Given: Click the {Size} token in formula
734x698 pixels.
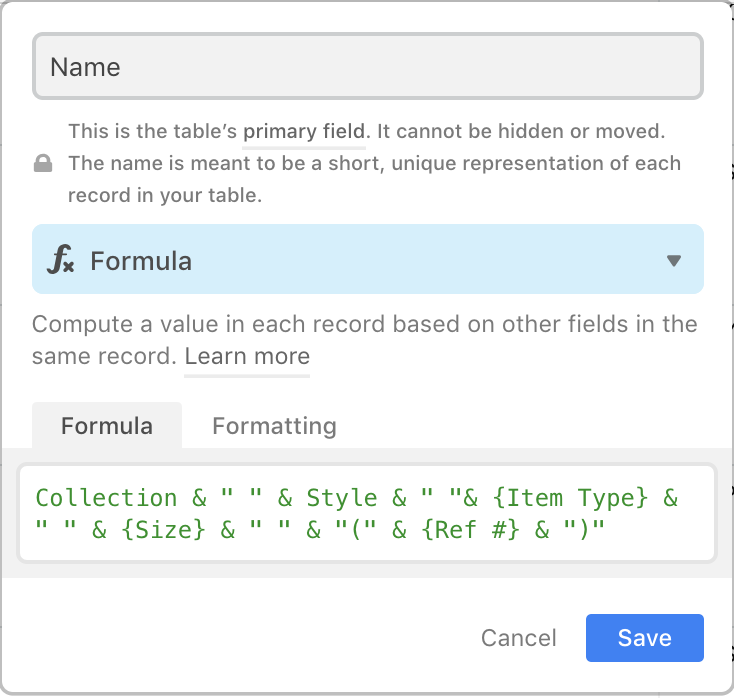Looking at the screenshot, I should 163,530.
